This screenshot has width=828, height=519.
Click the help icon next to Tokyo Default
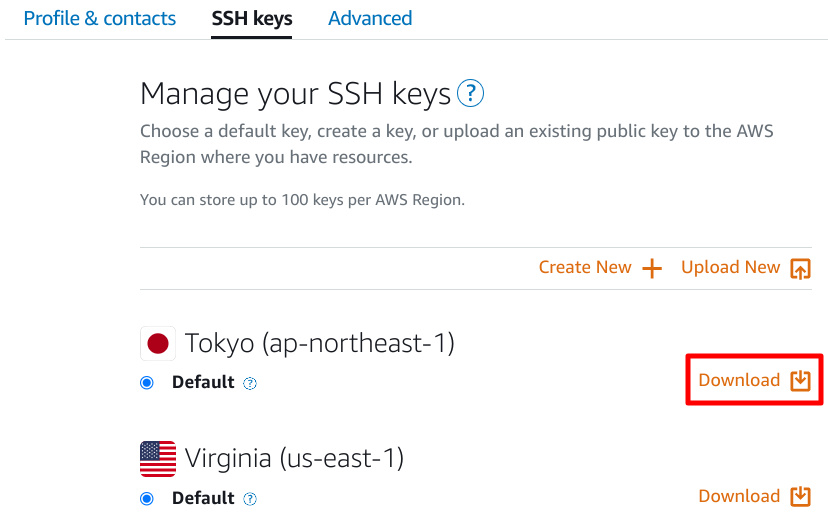coord(250,383)
